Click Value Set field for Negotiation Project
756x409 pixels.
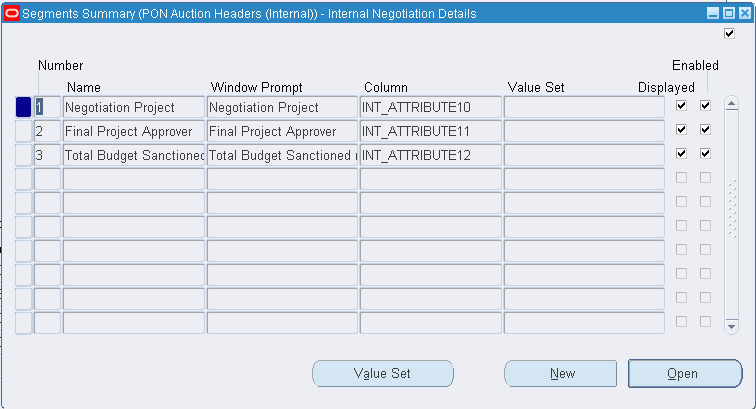pyautogui.click(x=583, y=107)
